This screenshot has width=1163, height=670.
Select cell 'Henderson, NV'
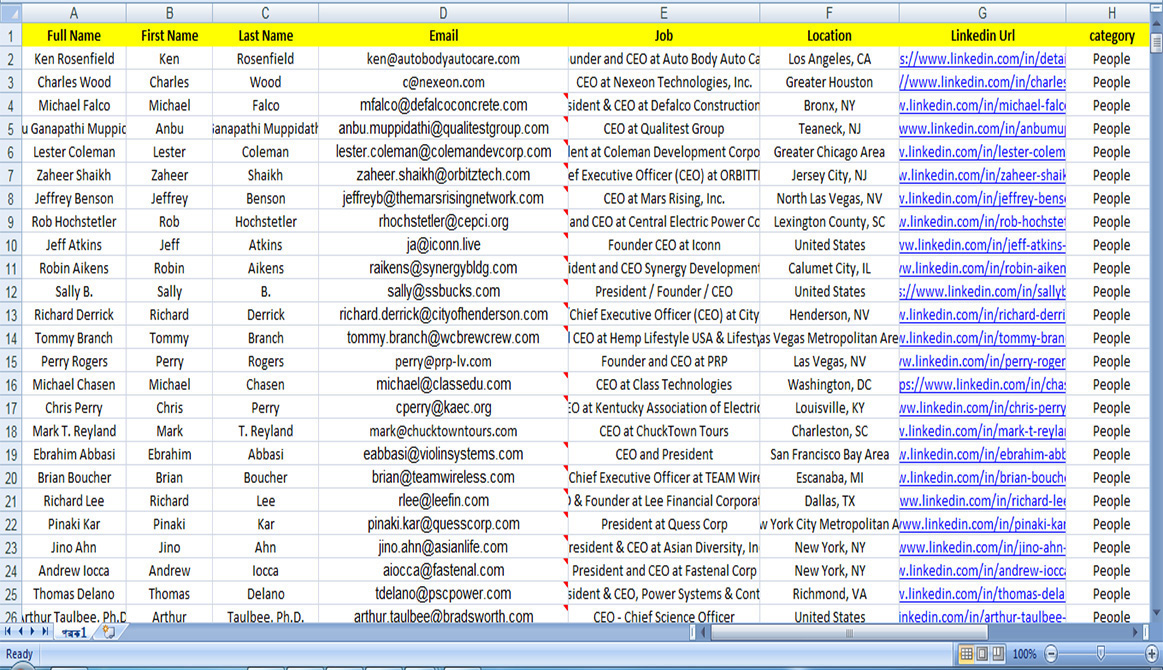[828, 315]
